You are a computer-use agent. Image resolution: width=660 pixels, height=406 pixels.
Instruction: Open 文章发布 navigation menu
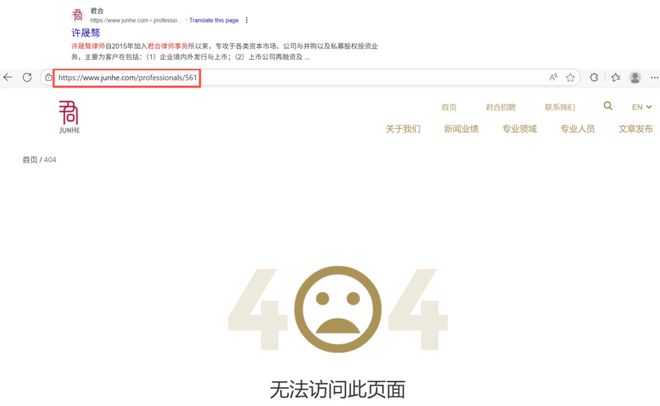coord(636,129)
